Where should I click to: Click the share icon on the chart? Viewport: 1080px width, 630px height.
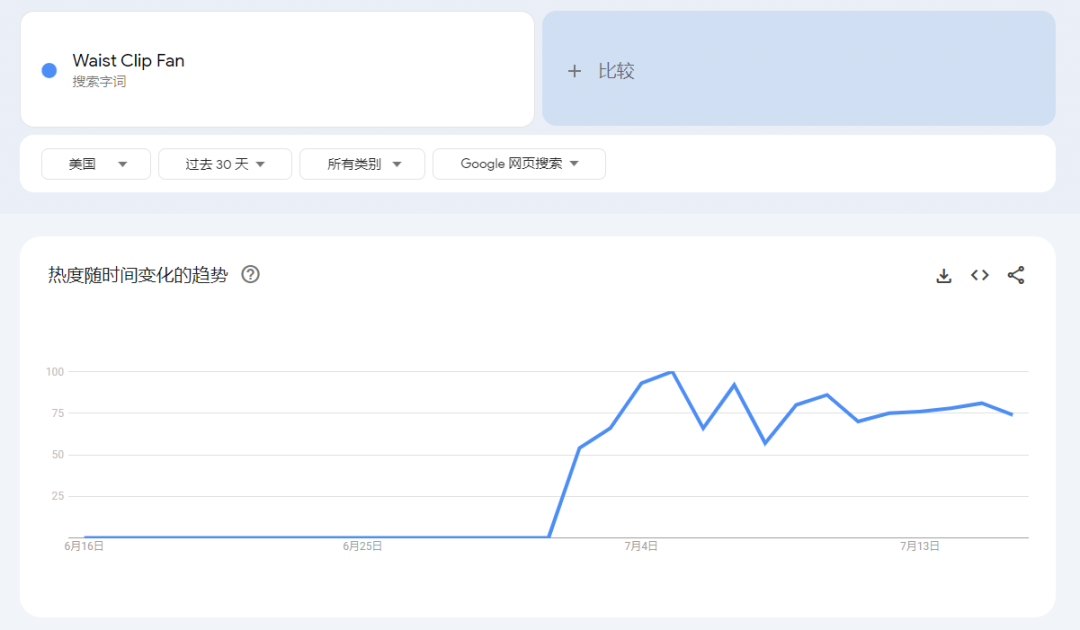[1016, 275]
